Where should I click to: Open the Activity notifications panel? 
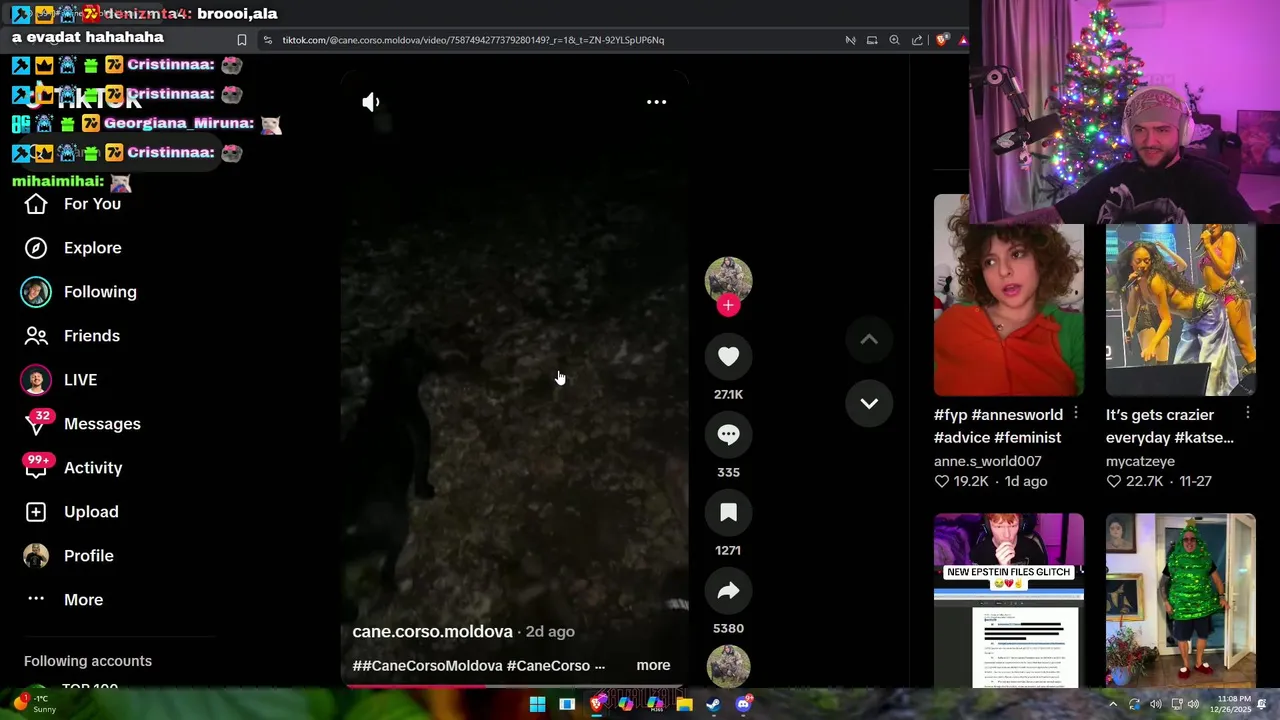tap(93, 468)
